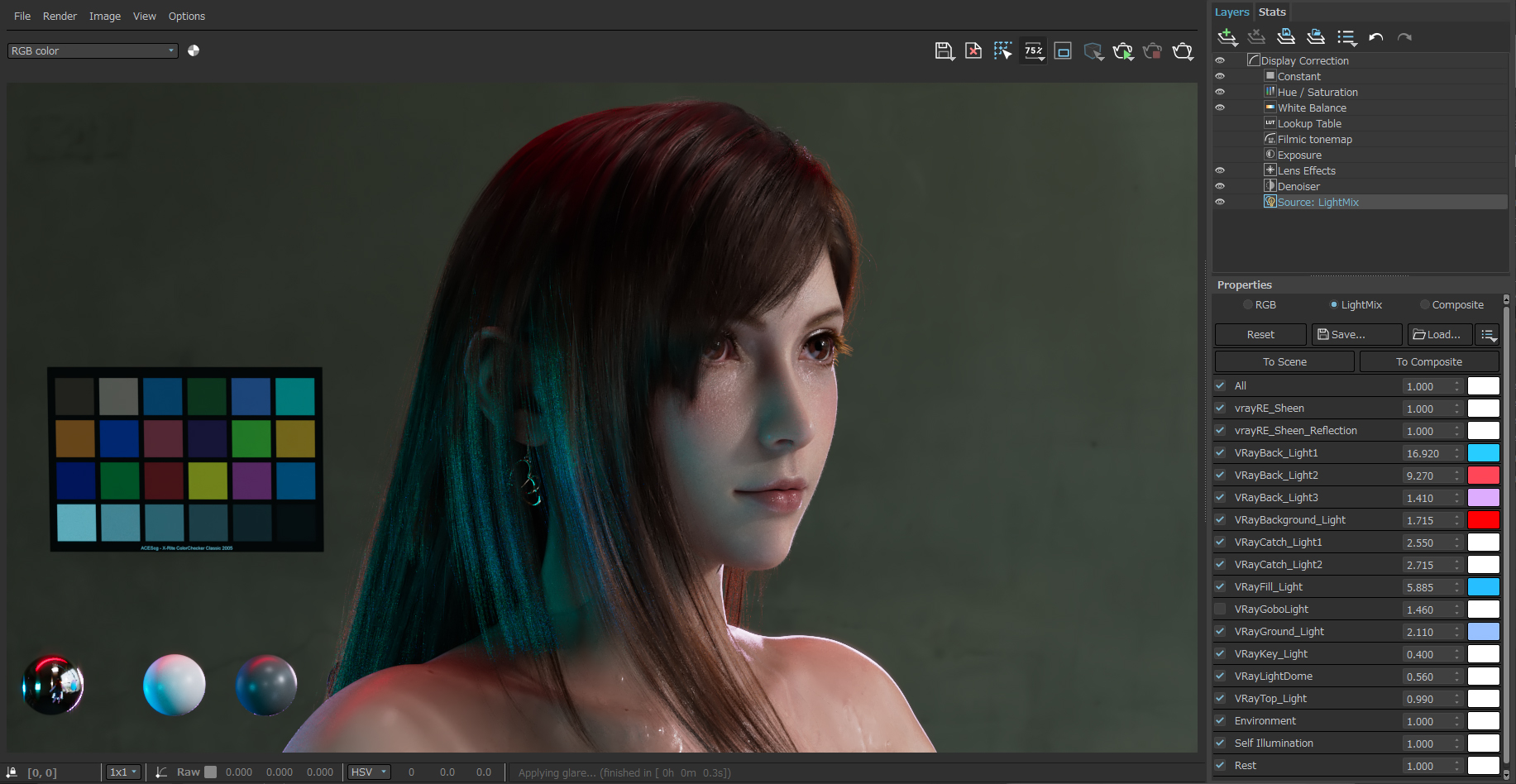Click the Save image floppy disk icon
1516x784 pixels.
pyautogui.click(x=944, y=51)
